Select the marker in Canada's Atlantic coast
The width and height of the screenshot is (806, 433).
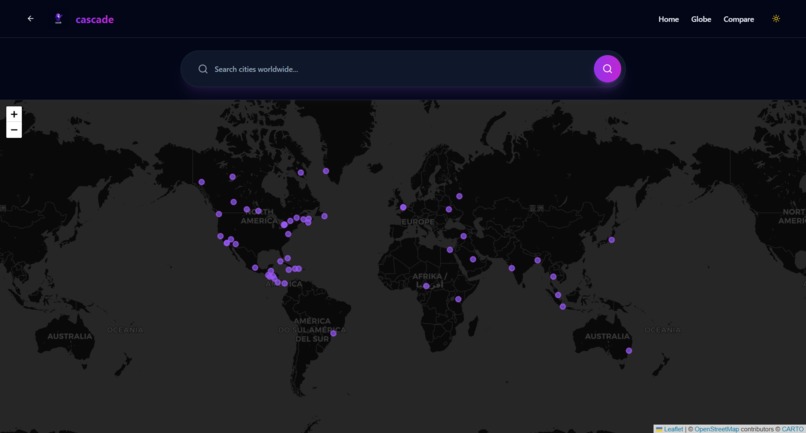tap(324, 216)
